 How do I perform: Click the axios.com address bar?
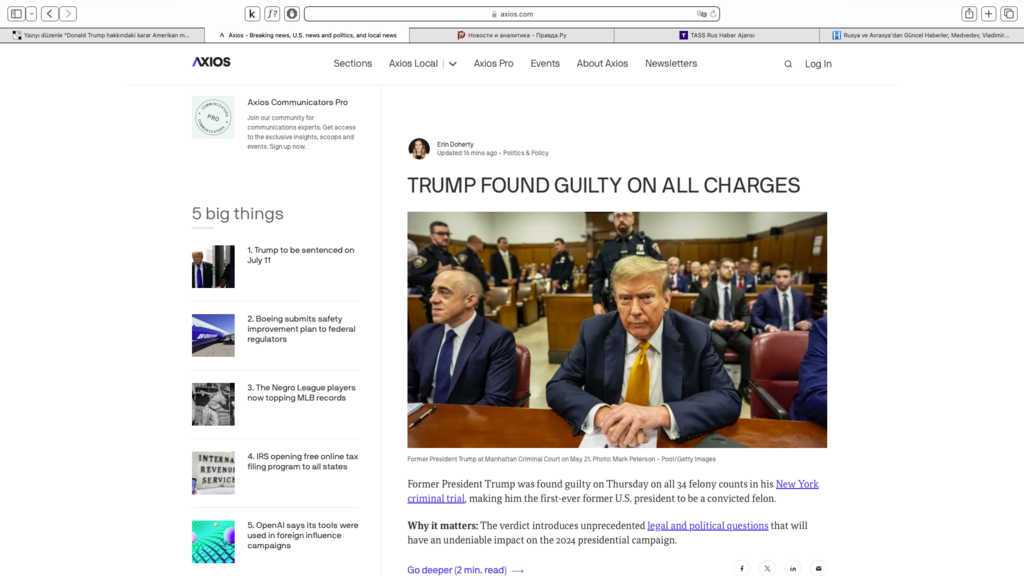(x=511, y=14)
